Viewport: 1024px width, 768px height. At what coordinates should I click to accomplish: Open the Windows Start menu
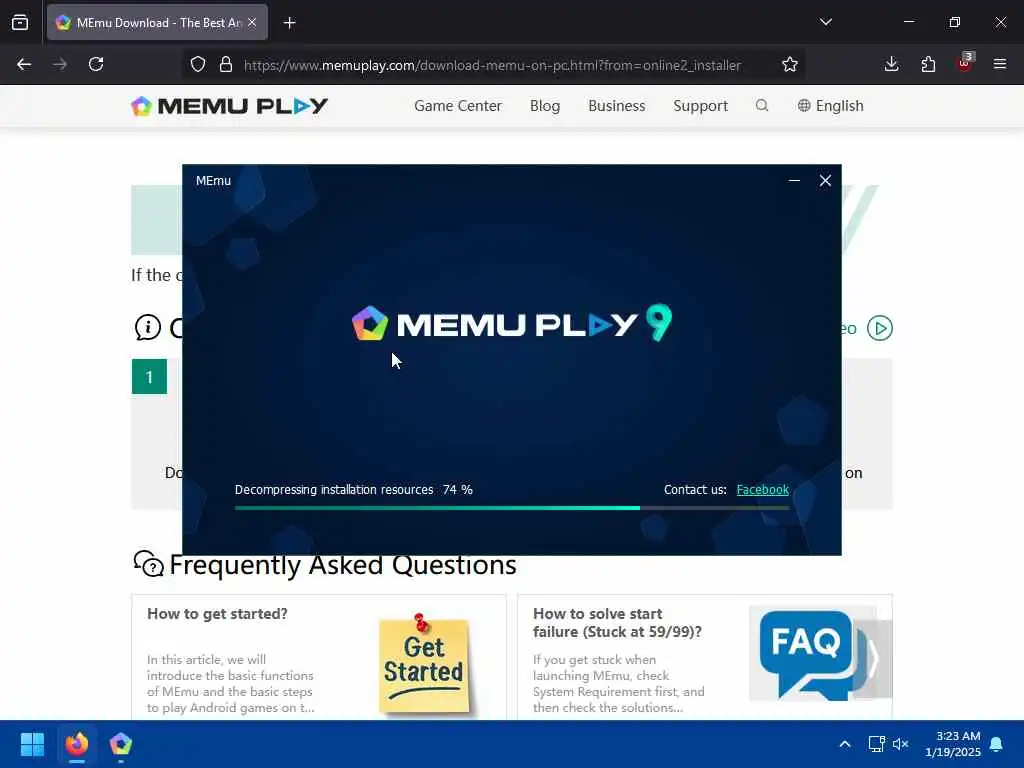(x=32, y=744)
